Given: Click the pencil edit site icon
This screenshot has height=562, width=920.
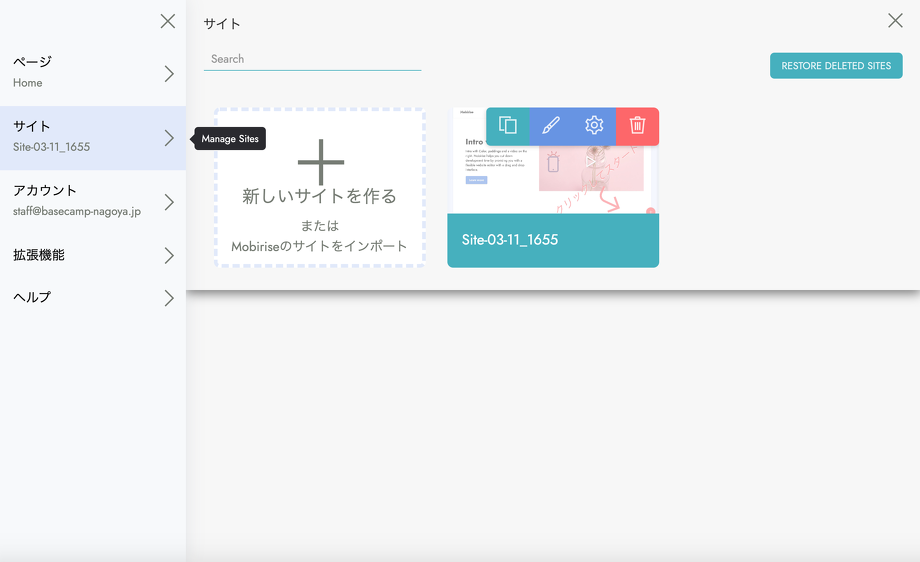Looking at the screenshot, I should point(551,126).
